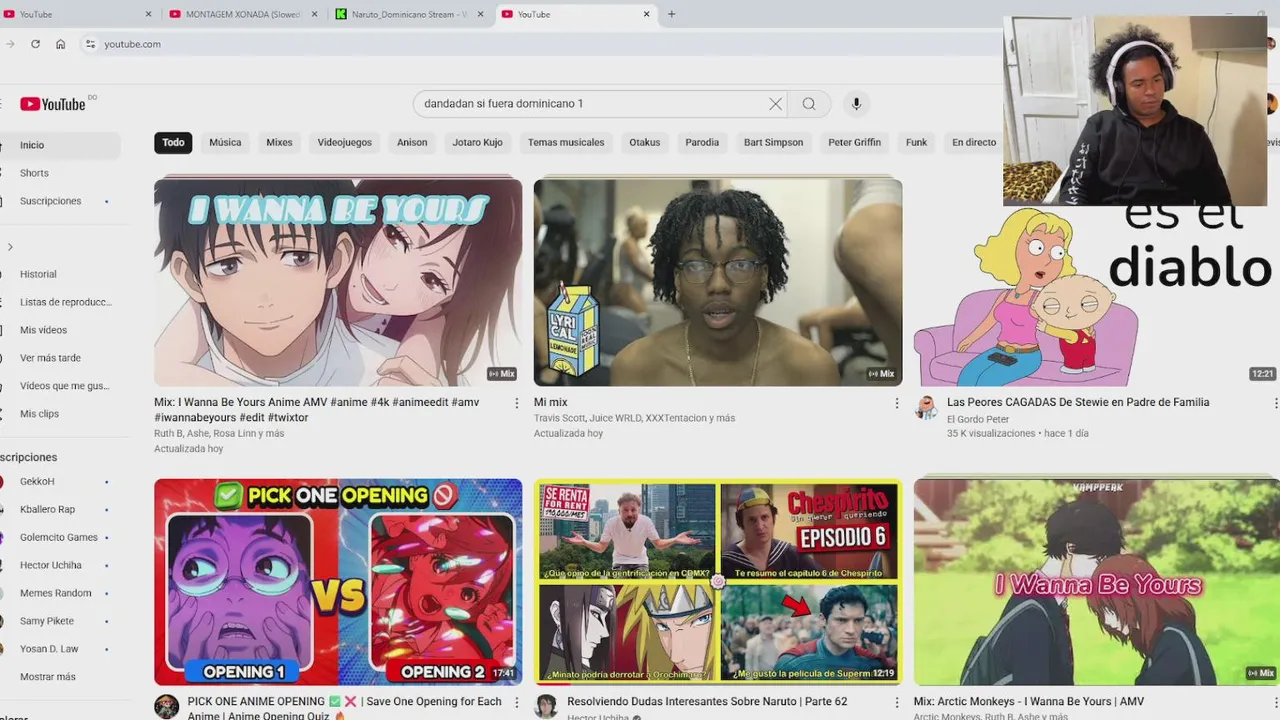Click El Gordo Peter channel name

[x=978, y=419]
